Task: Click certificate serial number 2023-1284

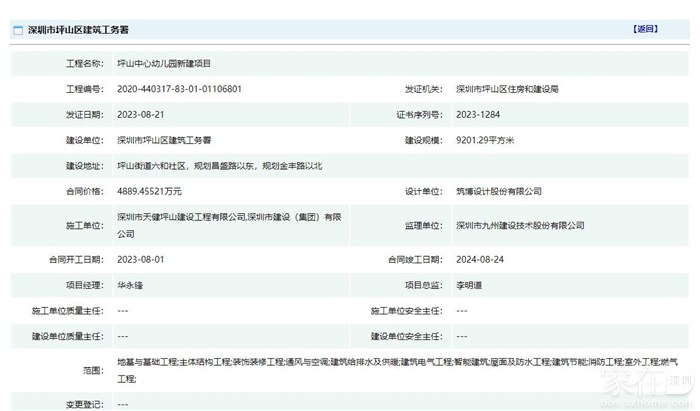Action: click(x=478, y=115)
